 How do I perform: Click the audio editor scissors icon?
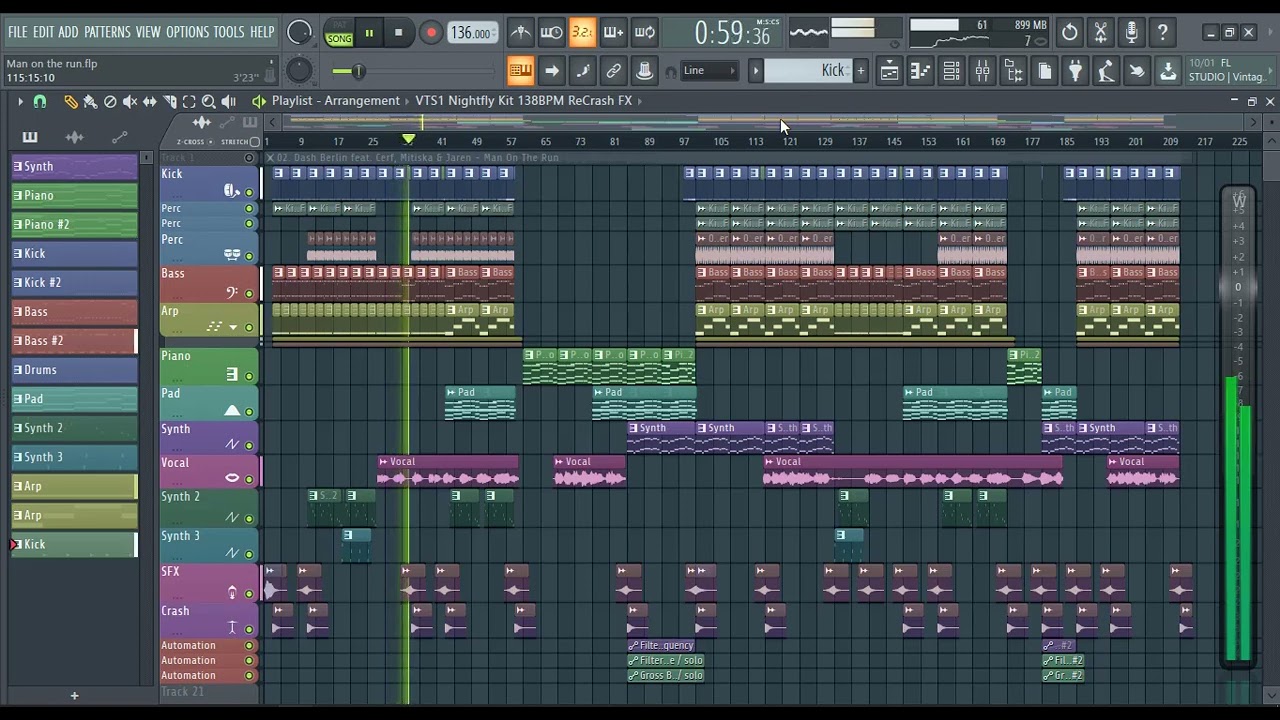click(1101, 33)
